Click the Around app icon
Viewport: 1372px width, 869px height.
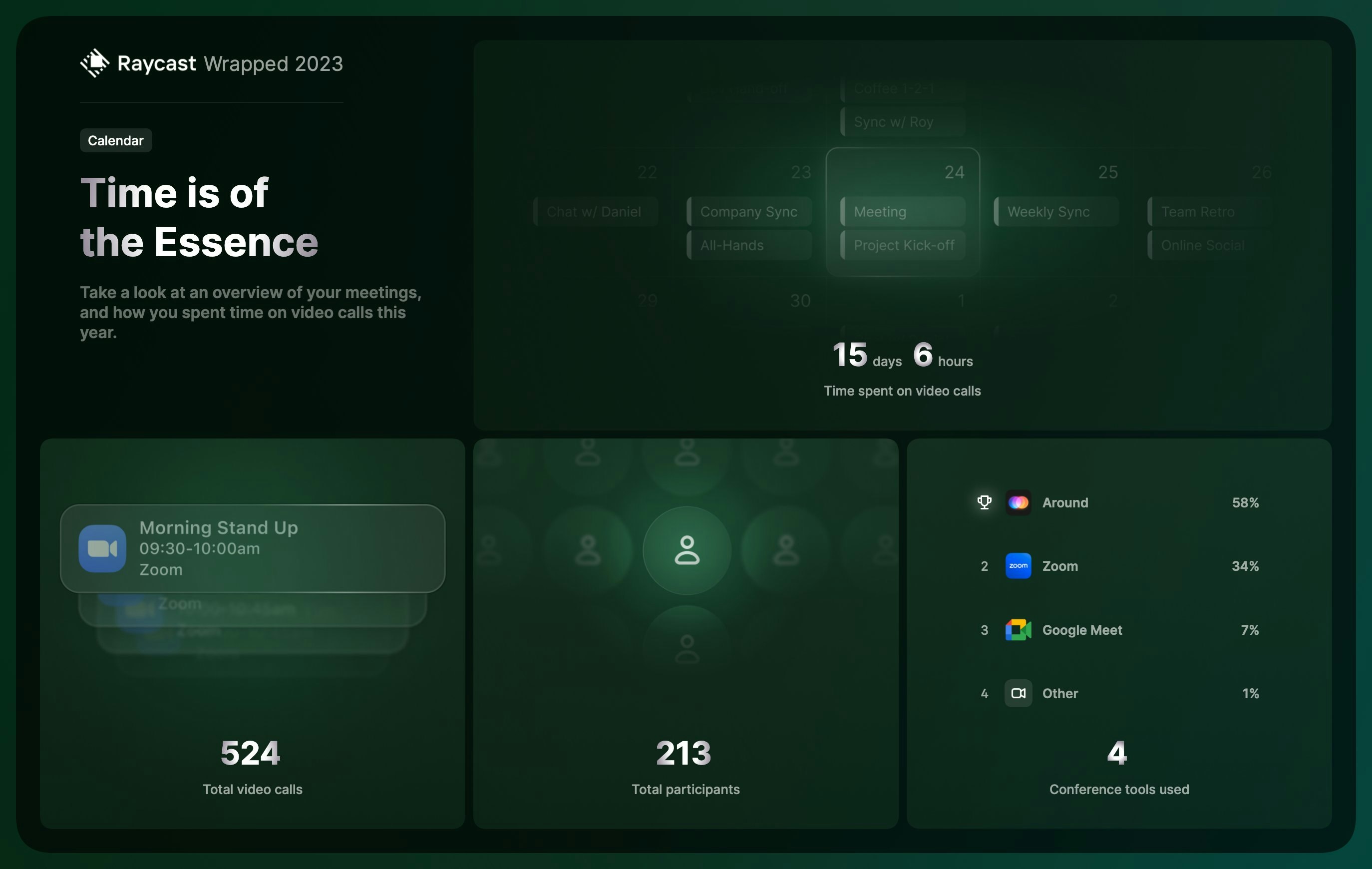1018,502
